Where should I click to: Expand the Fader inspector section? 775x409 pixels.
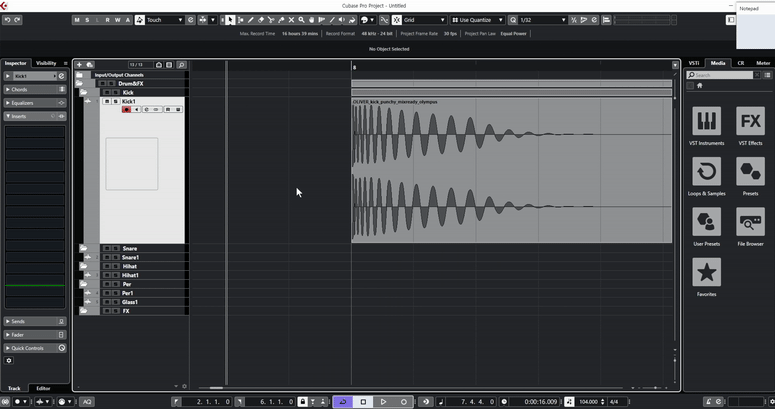(x=35, y=335)
